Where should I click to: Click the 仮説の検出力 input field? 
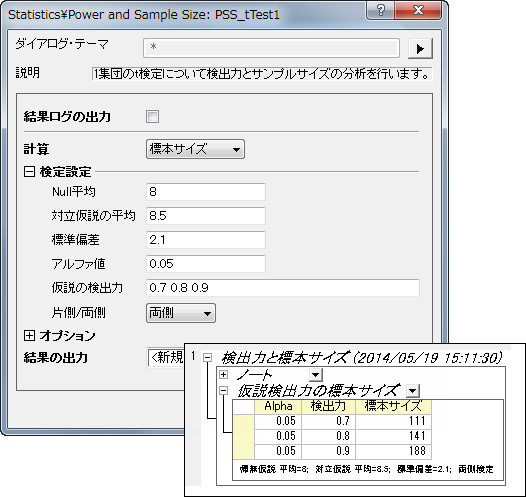point(283,288)
